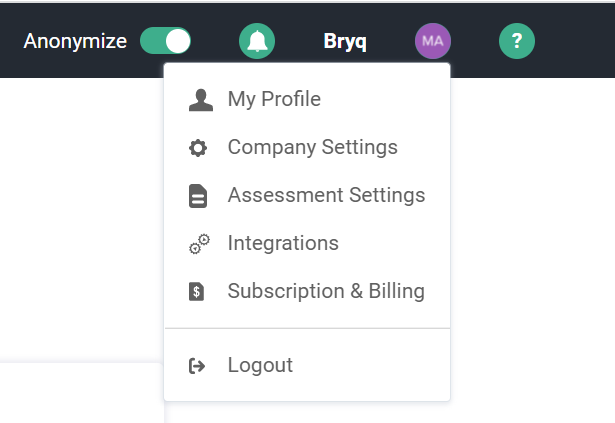Image resolution: width=615 pixels, height=423 pixels.
Task: Open My Profile from the menu
Action: (x=274, y=99)
